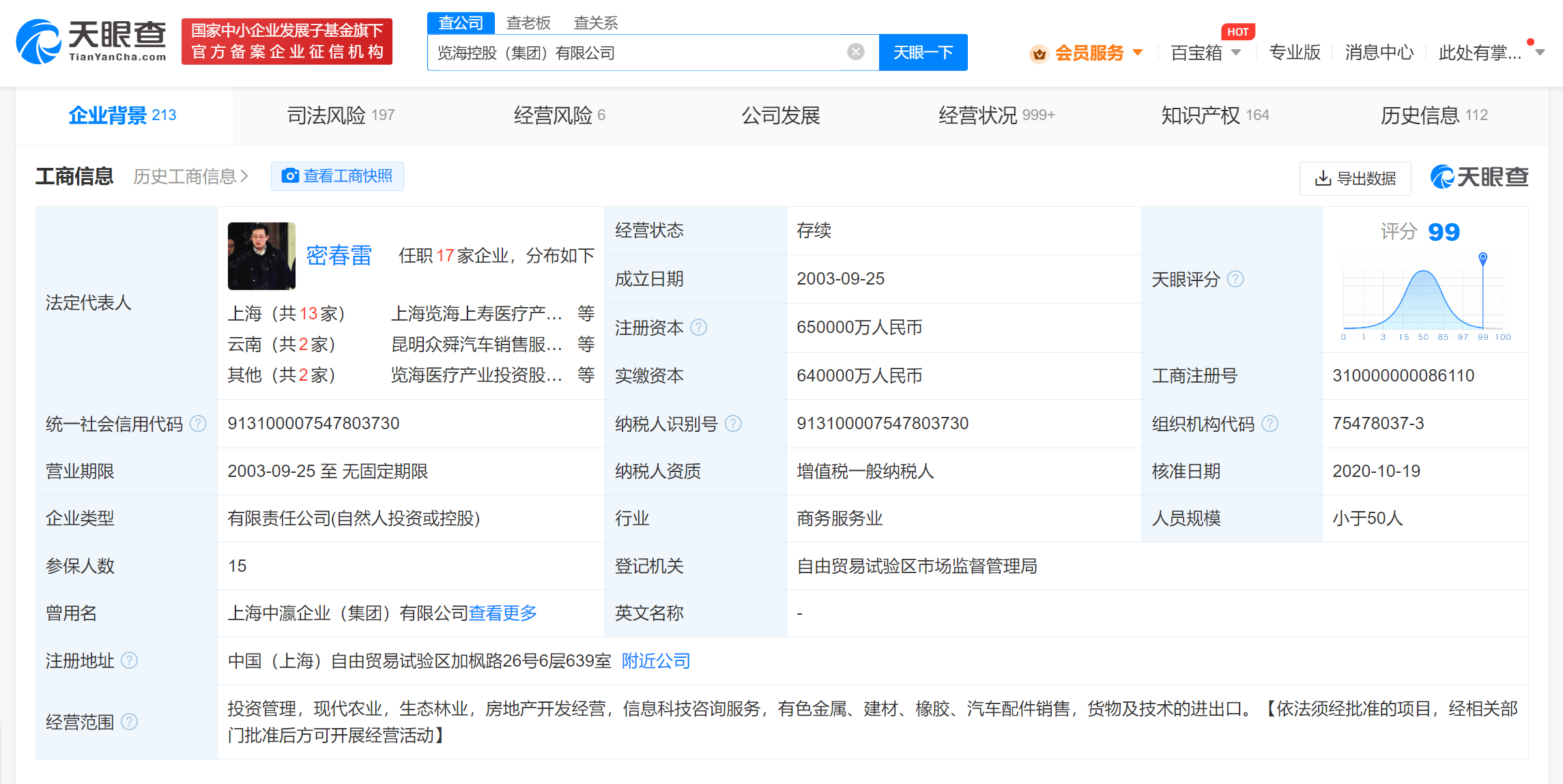Click help icon next to 经营范围

(129, 722)
